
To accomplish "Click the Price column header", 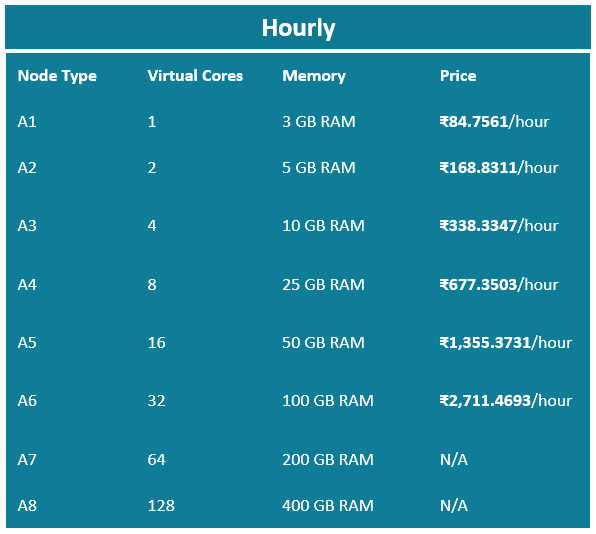I will (x=458, y=76).
